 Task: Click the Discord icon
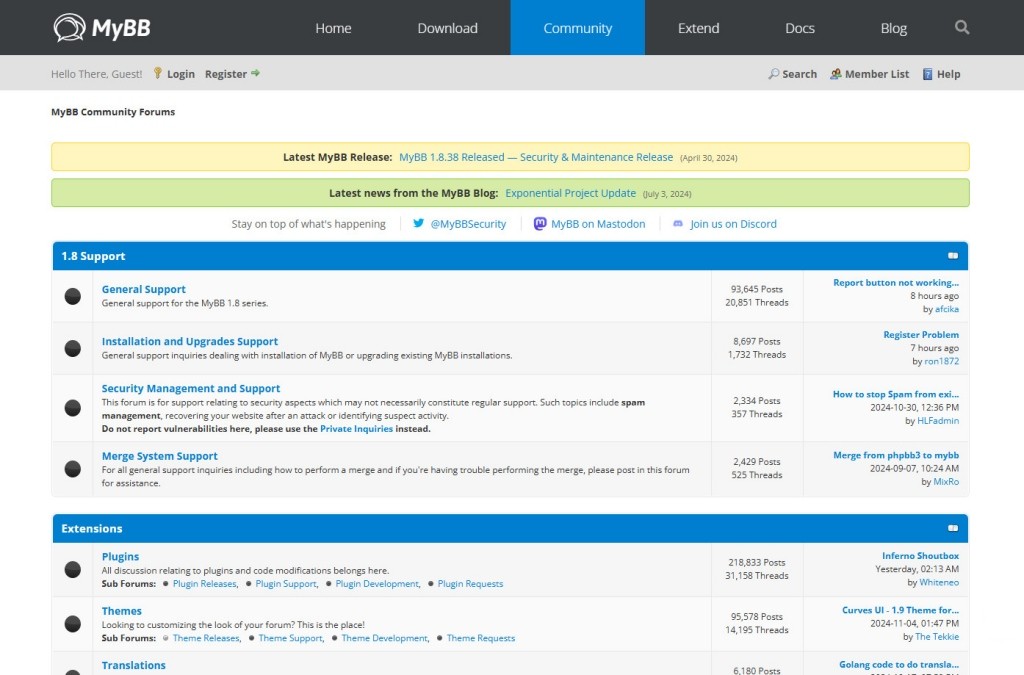(678, 223)
